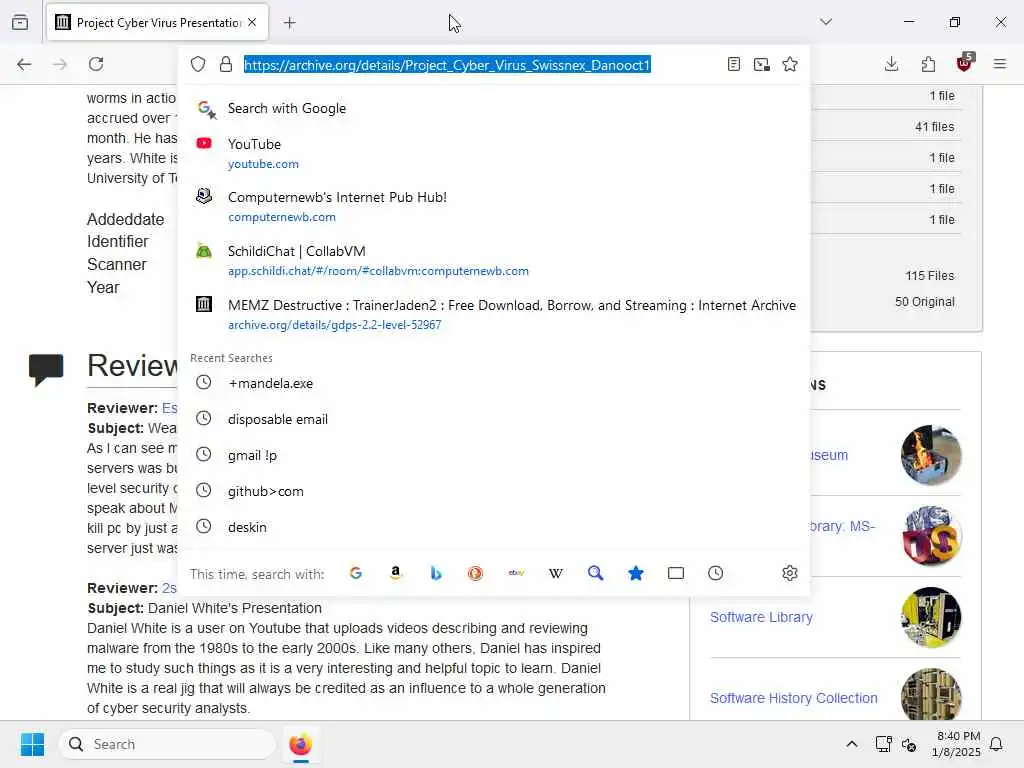
Task: Open MS-DOS library thumbnail
Action: coord(931,536)
